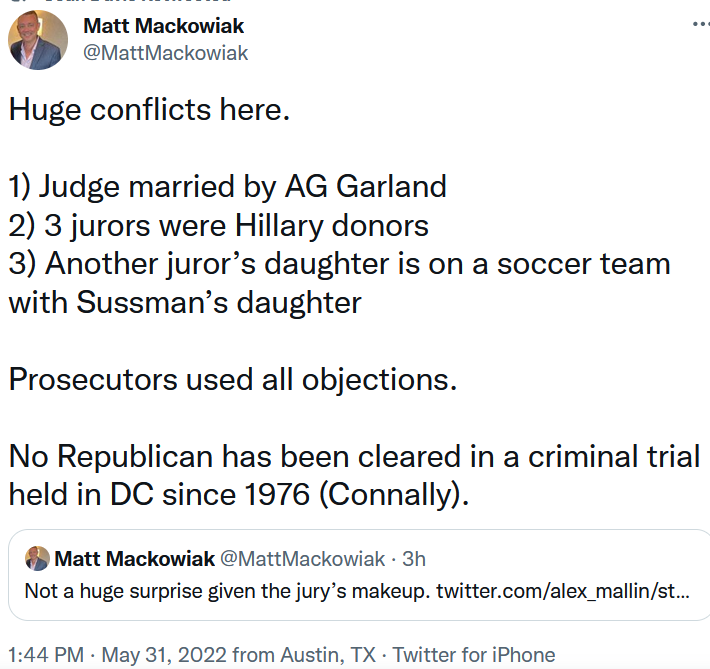Open the Austin, TX location link
Screen dimensions: 710x669
click(x=328, y=655)
